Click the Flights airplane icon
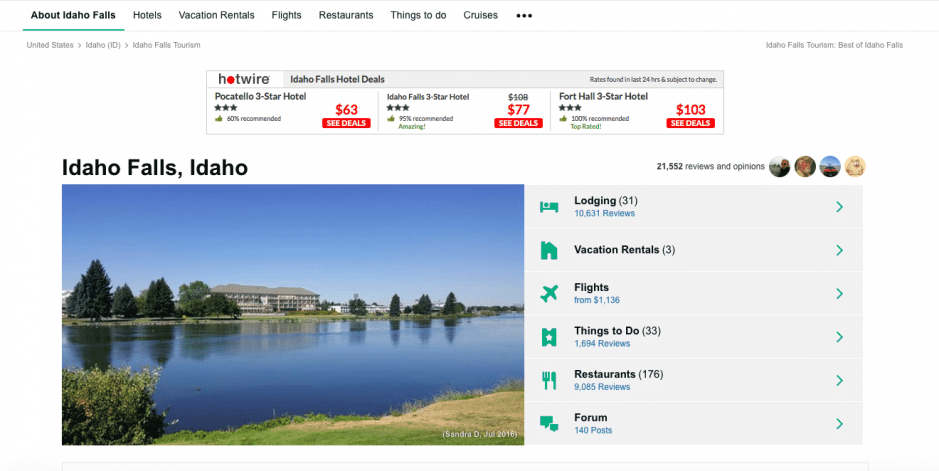 click(549, 293)
